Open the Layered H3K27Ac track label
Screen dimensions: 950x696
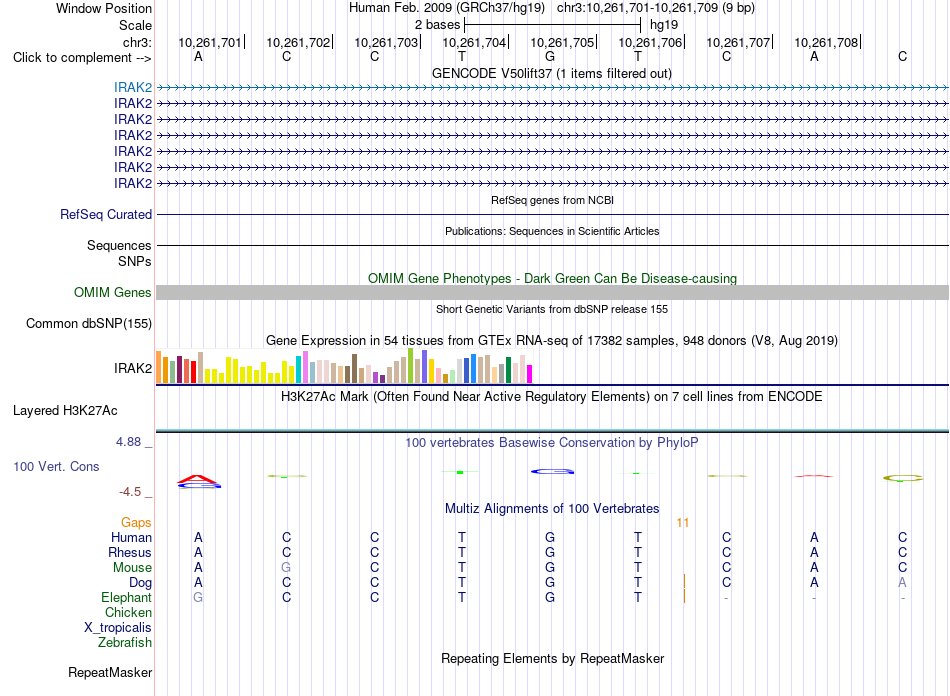click(65, 411)
